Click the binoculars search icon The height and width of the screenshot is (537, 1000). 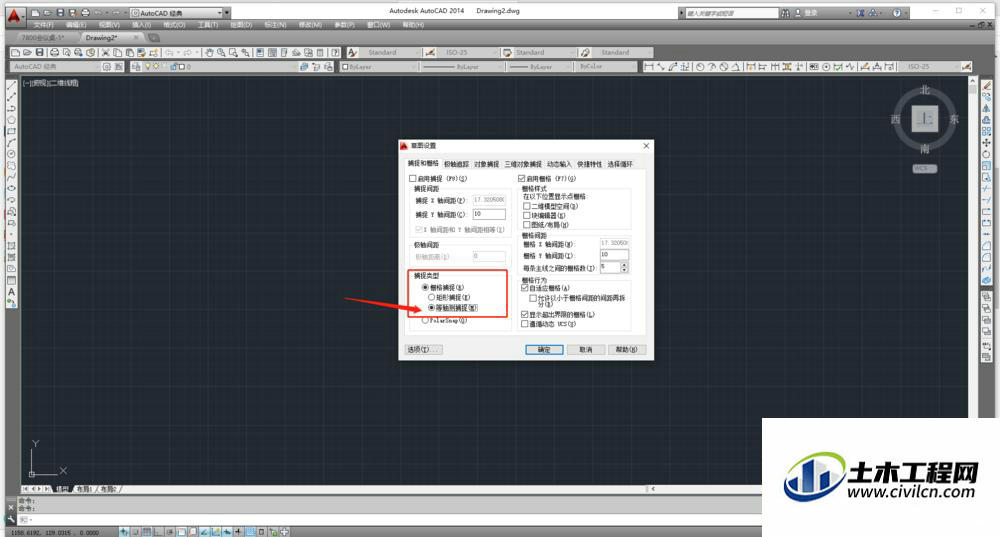786,13
